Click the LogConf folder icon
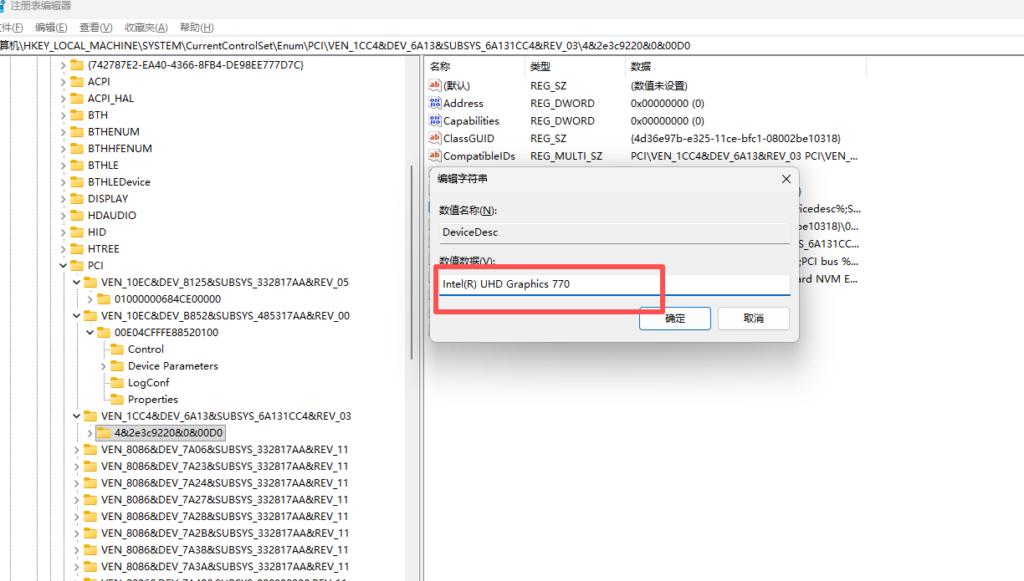Viewport: 1024px width, 581px height. point(117,383)
